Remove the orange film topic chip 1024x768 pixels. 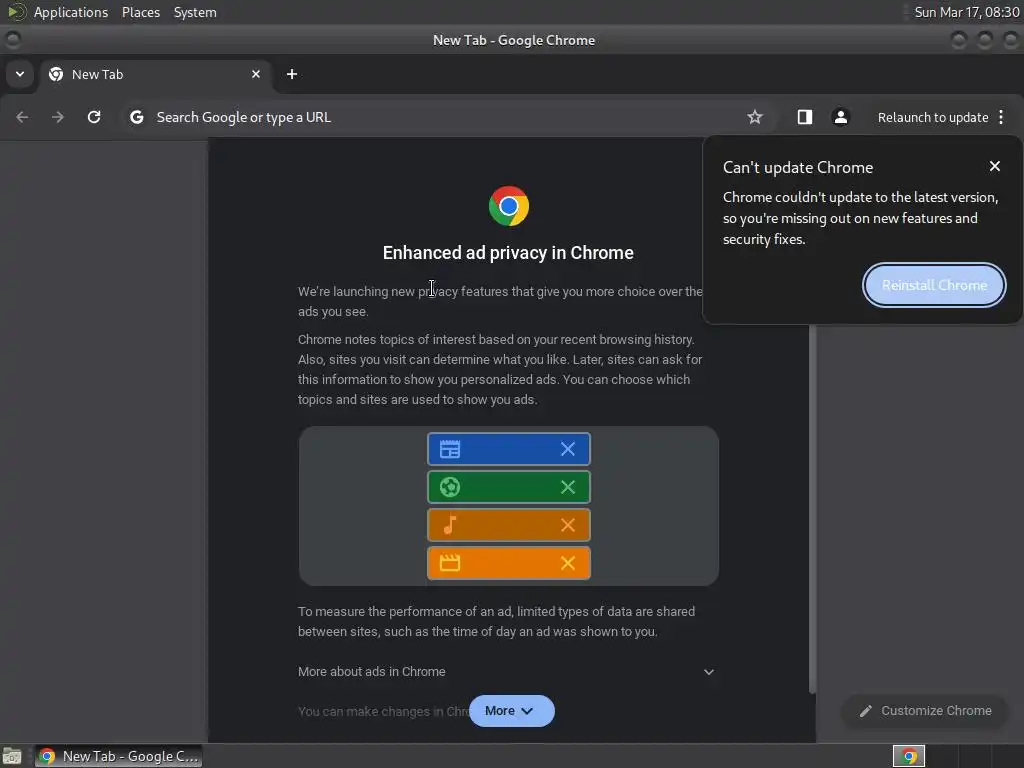(x=568, y=563)
